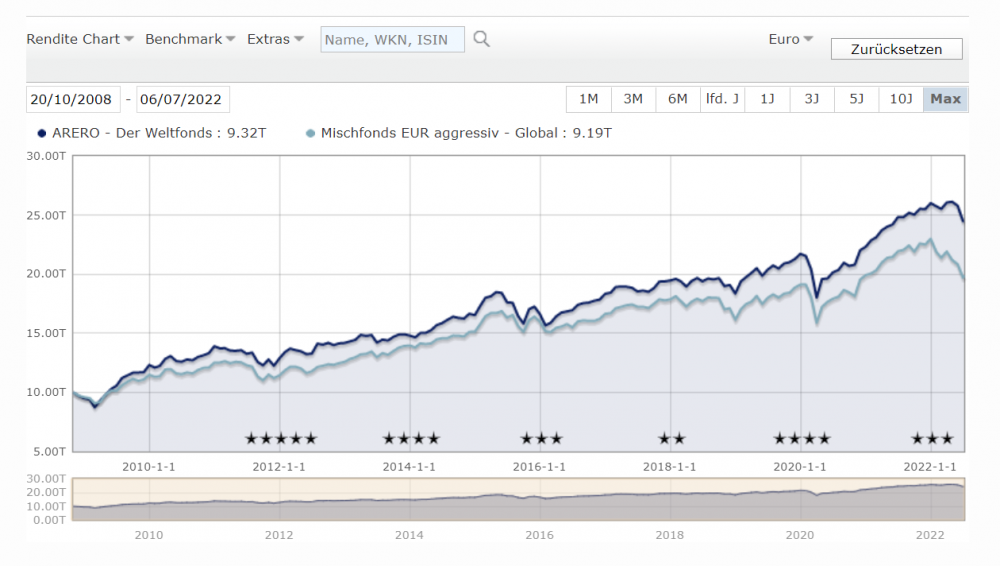Open the Benchmark dropdown menu

(190, 39)
